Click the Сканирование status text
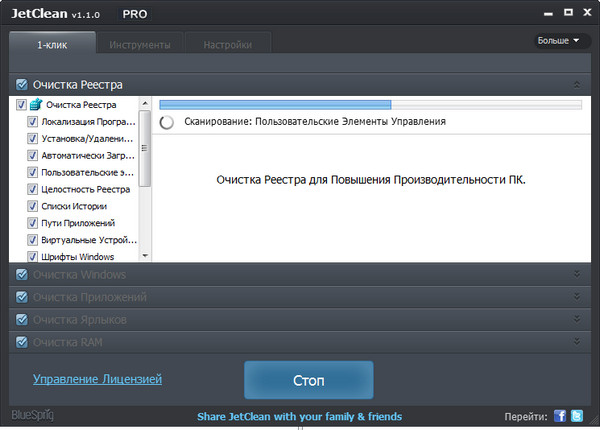This screenshot has width=600, height=430. point(315,122)
